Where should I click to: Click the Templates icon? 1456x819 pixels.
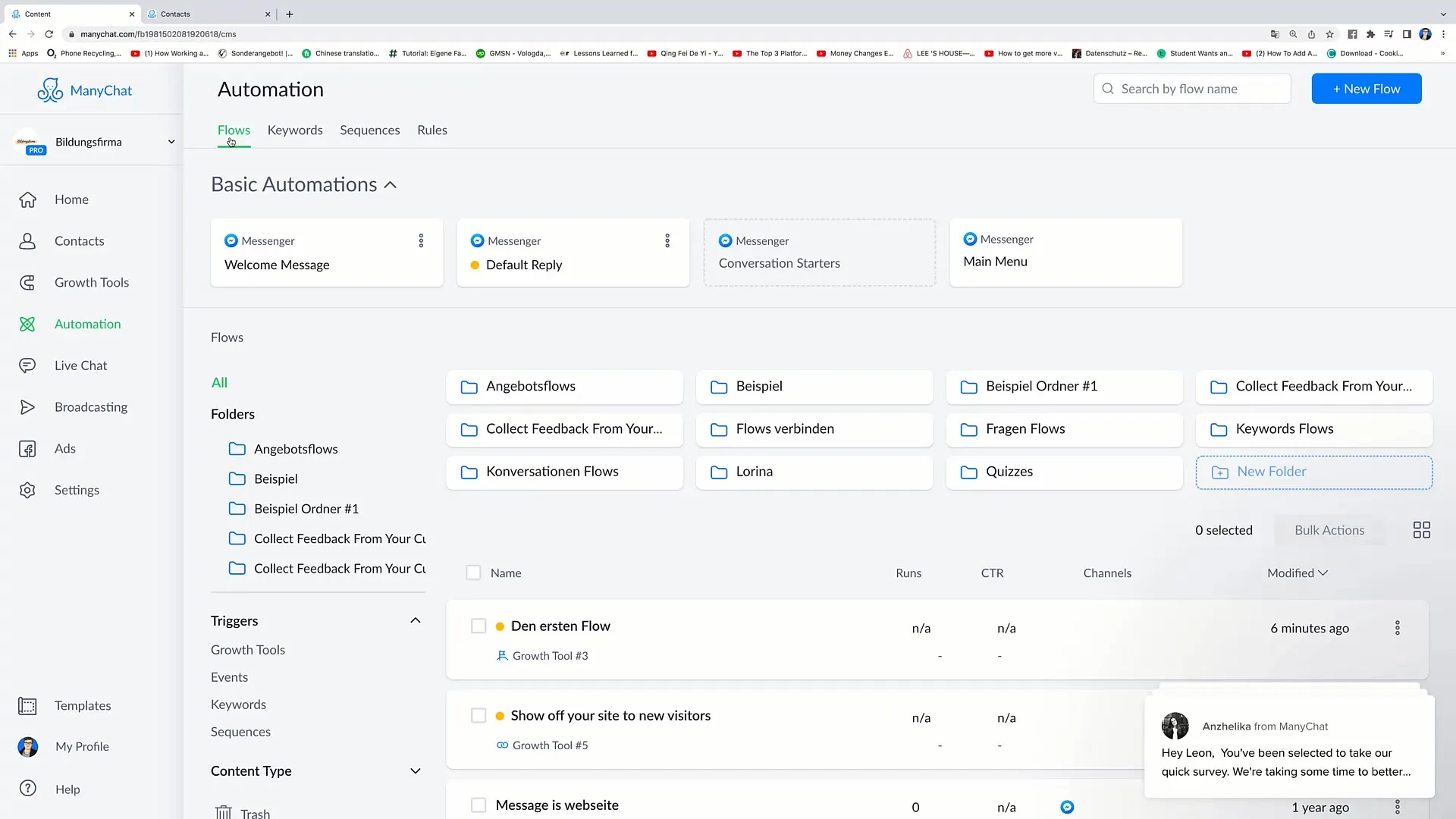pyautogui.click(x=27, y=706)
